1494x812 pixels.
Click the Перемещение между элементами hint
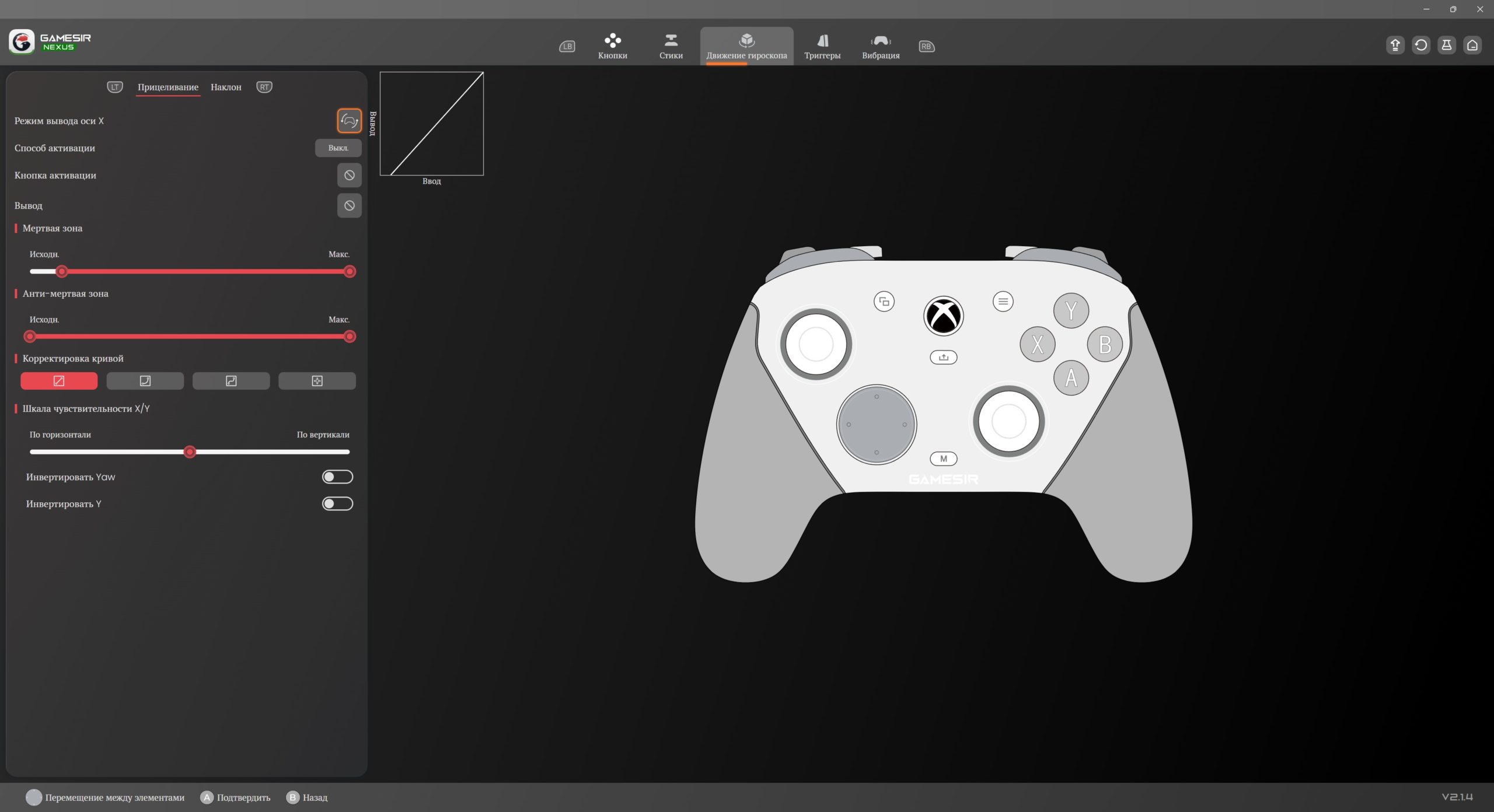[x=106, y=797]
